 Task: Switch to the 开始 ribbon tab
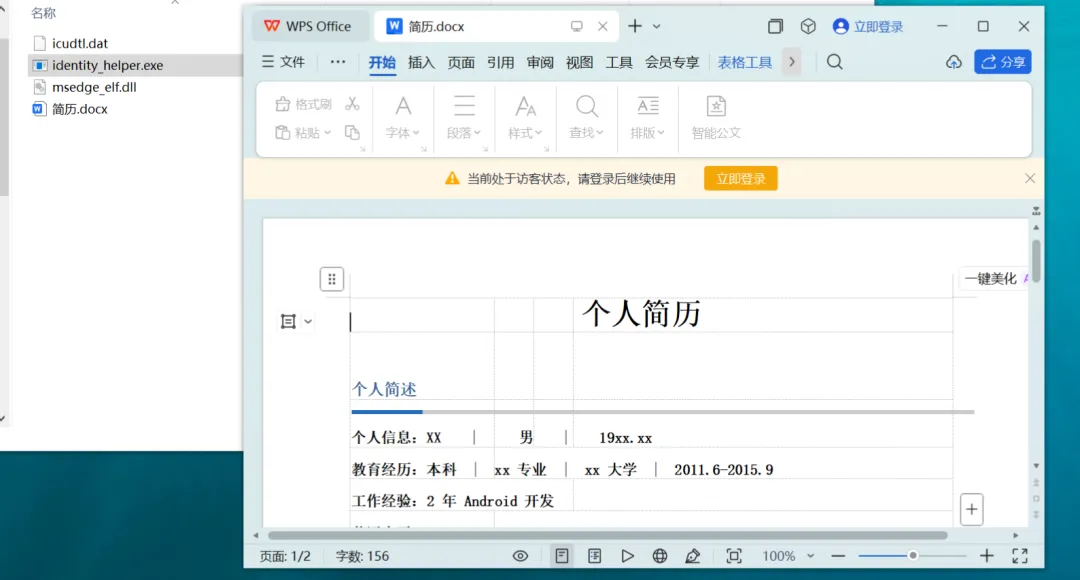click(x=382, y=63)
